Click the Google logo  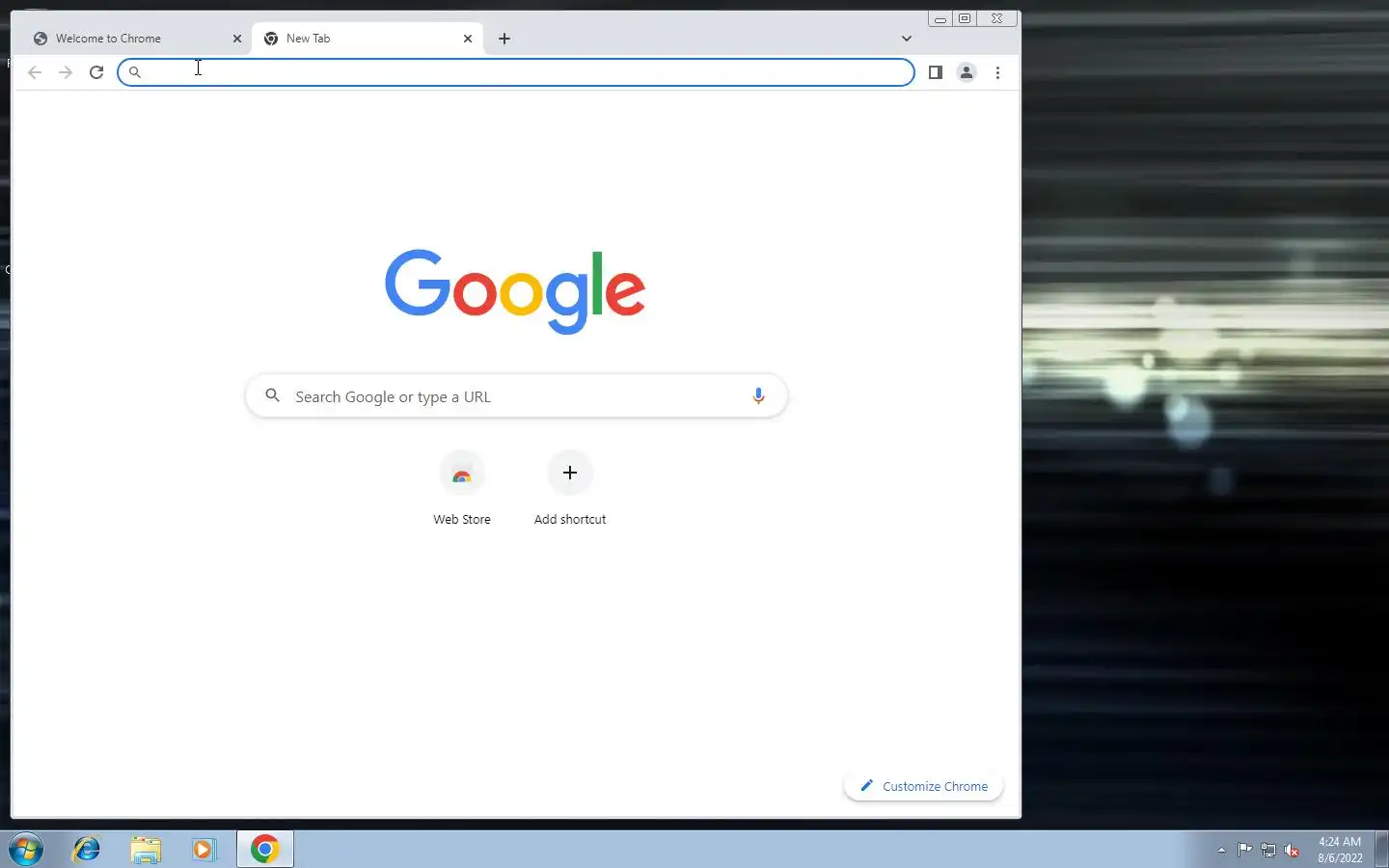click(x=515, y=290)
